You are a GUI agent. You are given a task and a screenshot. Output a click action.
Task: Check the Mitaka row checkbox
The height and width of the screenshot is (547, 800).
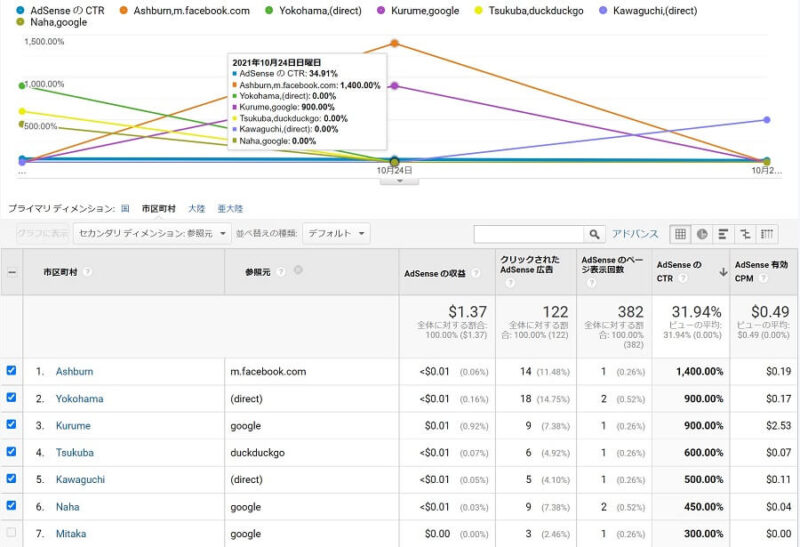(x=11, y=533)
